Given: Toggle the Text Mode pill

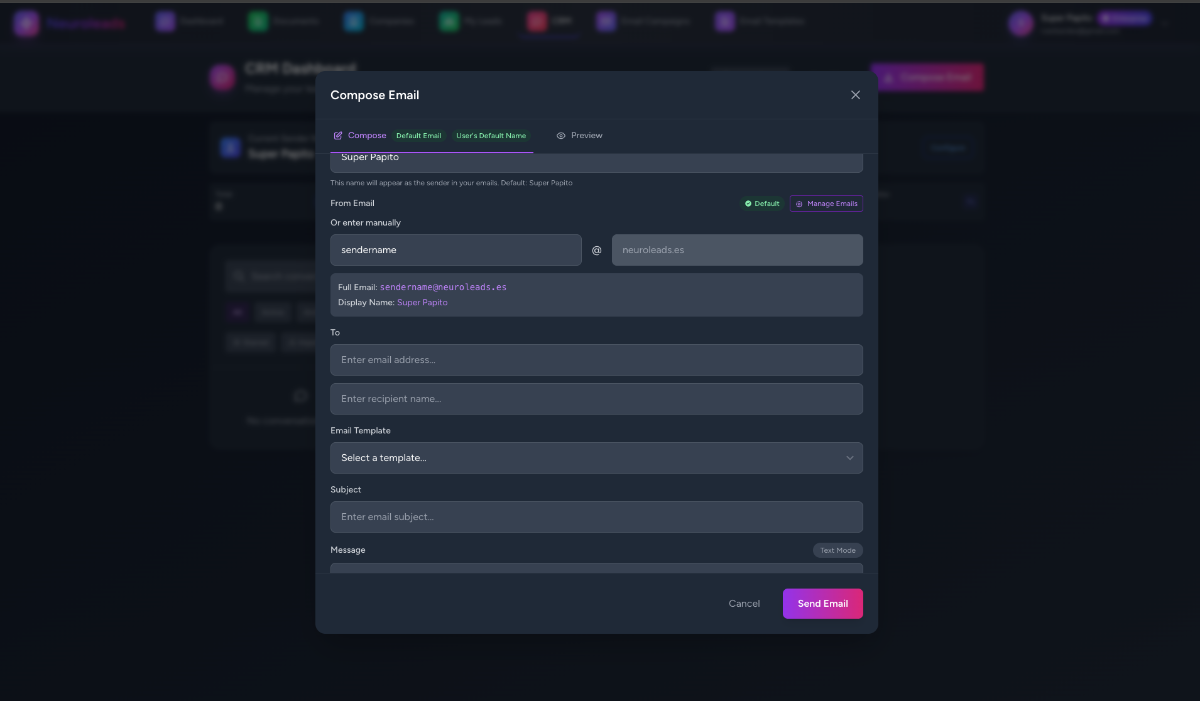Looking at the screenshot, I should pyautogui.click(x=837, y=551).
